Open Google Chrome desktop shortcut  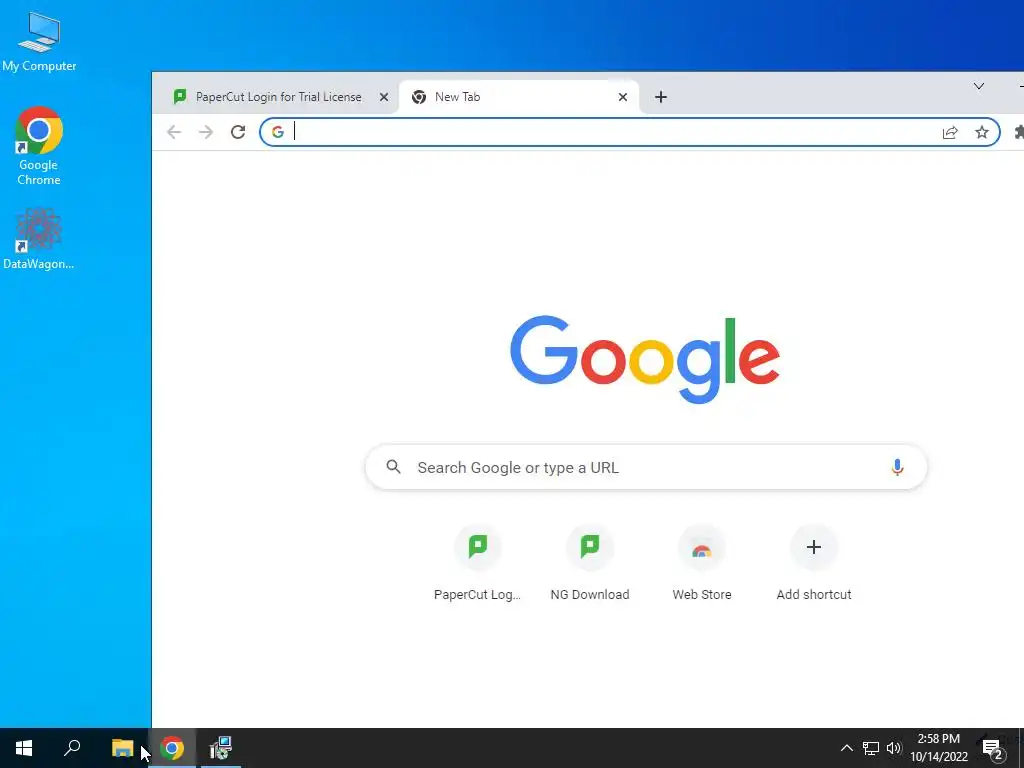39,146
